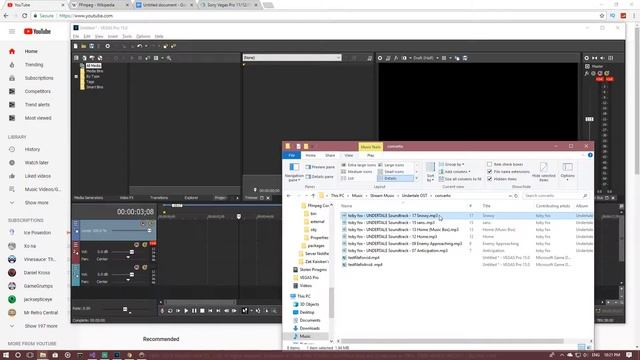This screenshot has width=640, height=360.
Task: Open the VEGAS File menu
Action: 76,37
